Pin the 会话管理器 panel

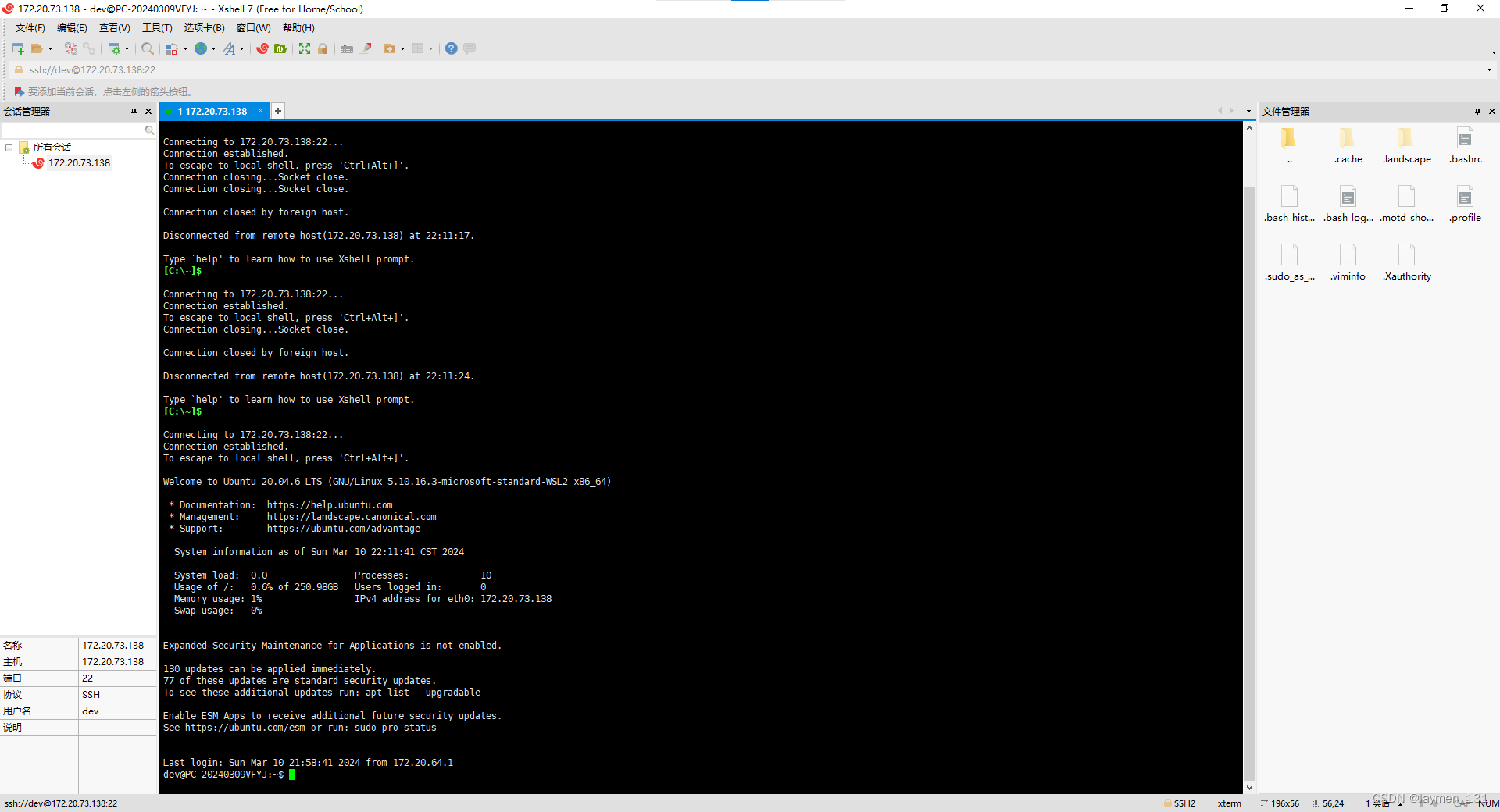[x=135, y=111]
